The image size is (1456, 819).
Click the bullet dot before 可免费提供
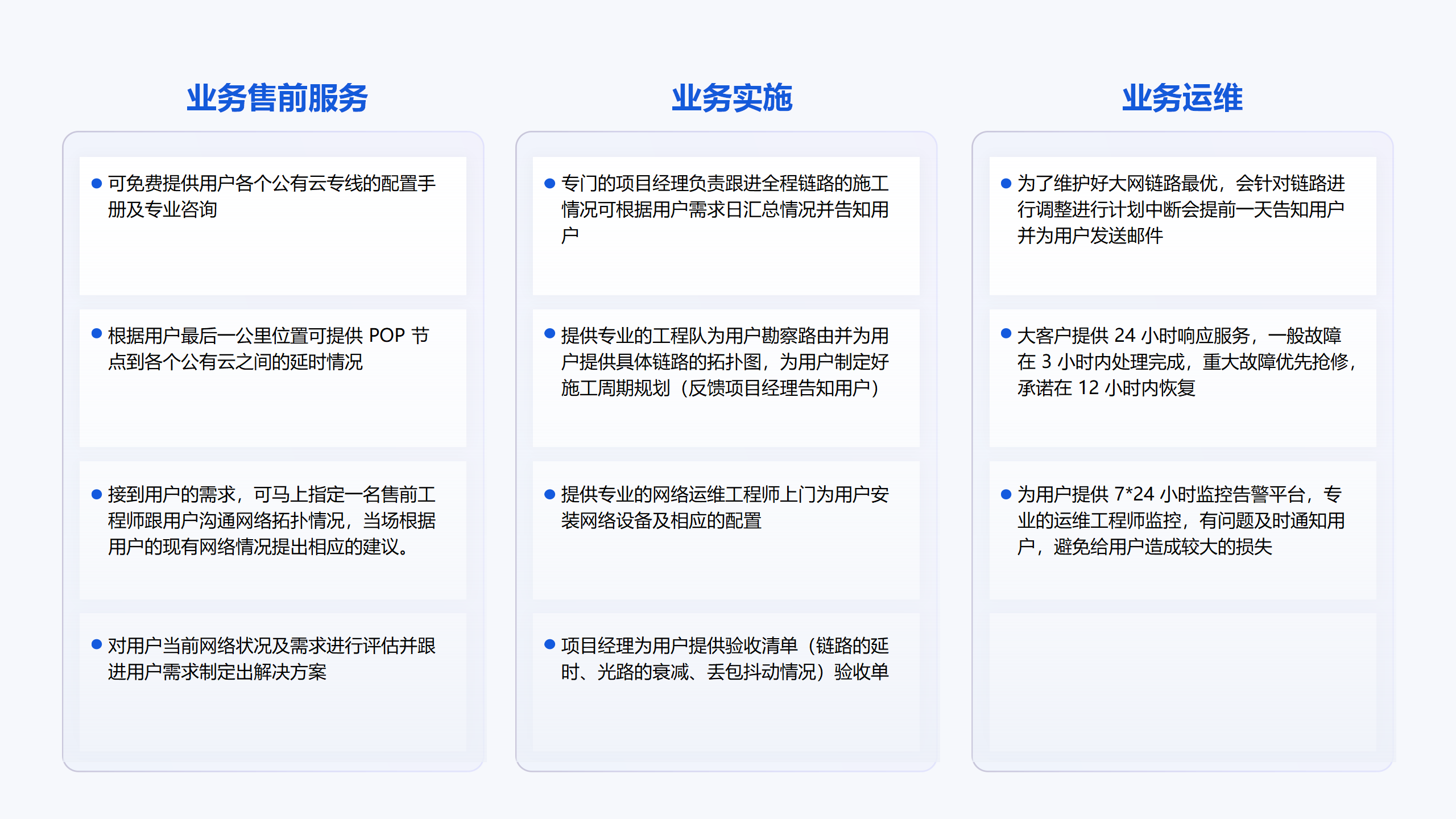click(97, 183)
